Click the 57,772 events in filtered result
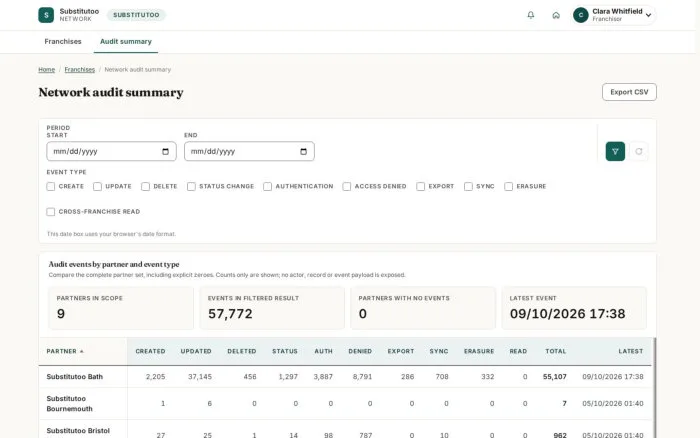The height and width of the screenshot is (438, 700). point(230,314)
